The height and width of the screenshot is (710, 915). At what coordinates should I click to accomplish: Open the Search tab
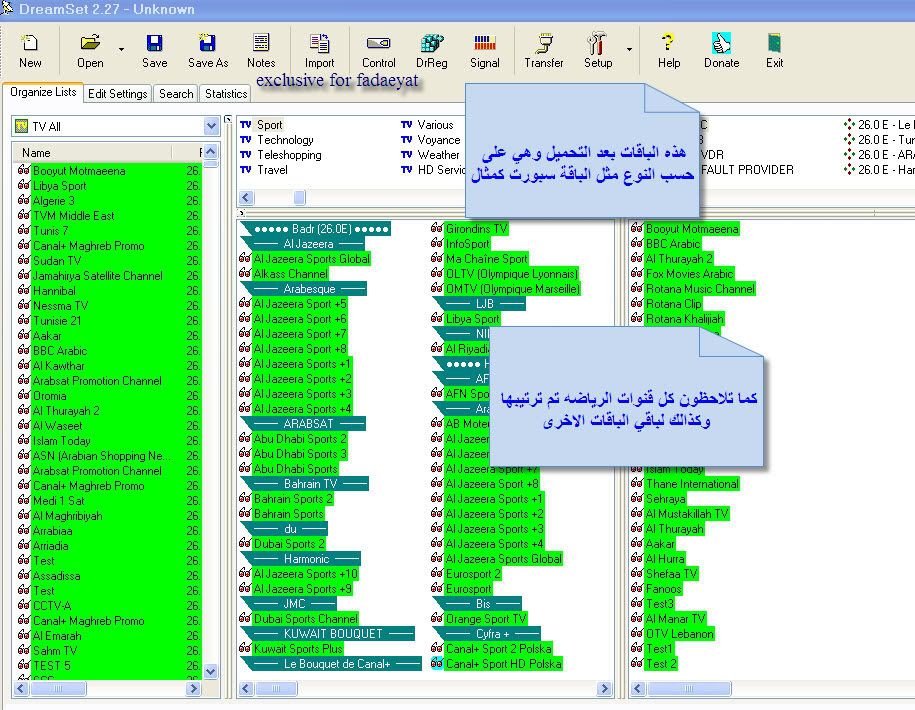click(176, 93)
